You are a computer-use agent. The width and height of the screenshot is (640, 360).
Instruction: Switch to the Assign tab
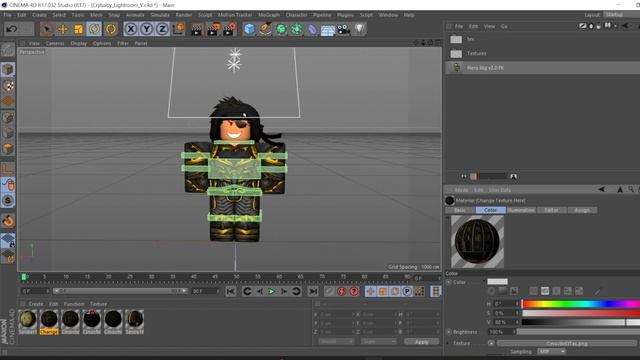(582, 210)
